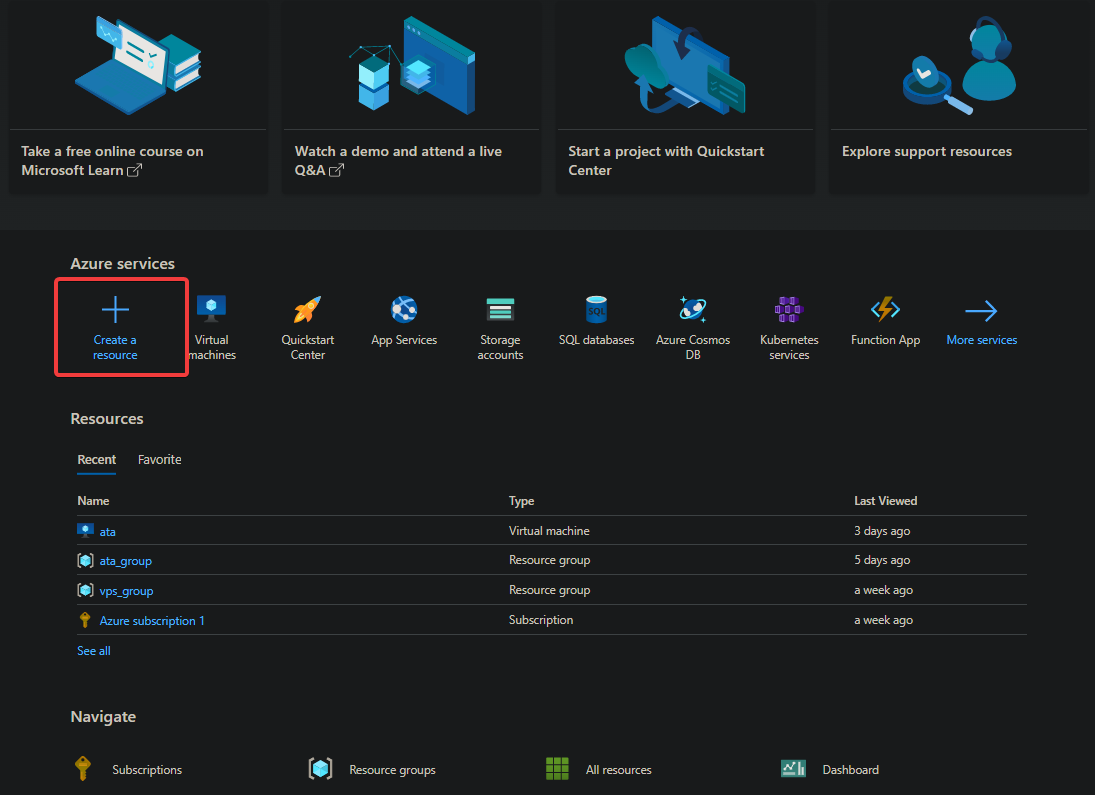Screen dimensions: 1095x795
Task: Open the Kubernetes services icon
Action: [x=789, y=309]
